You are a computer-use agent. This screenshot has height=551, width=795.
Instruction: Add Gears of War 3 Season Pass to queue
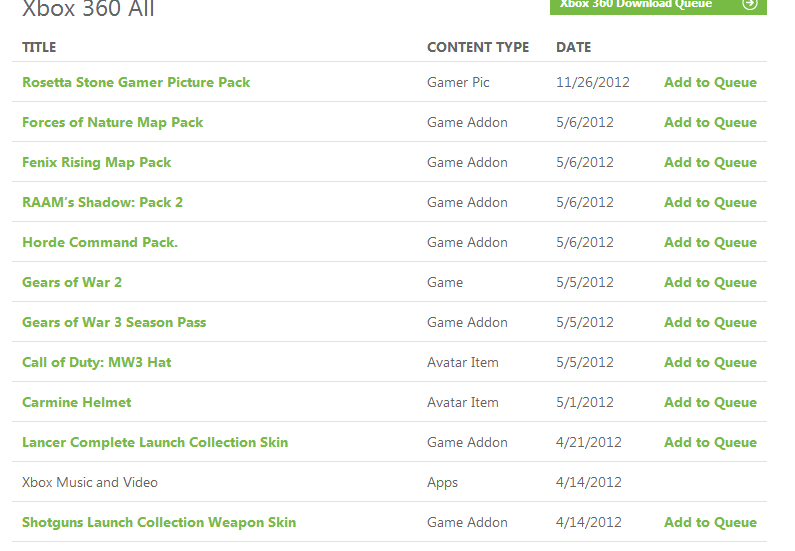pos(710,322)
